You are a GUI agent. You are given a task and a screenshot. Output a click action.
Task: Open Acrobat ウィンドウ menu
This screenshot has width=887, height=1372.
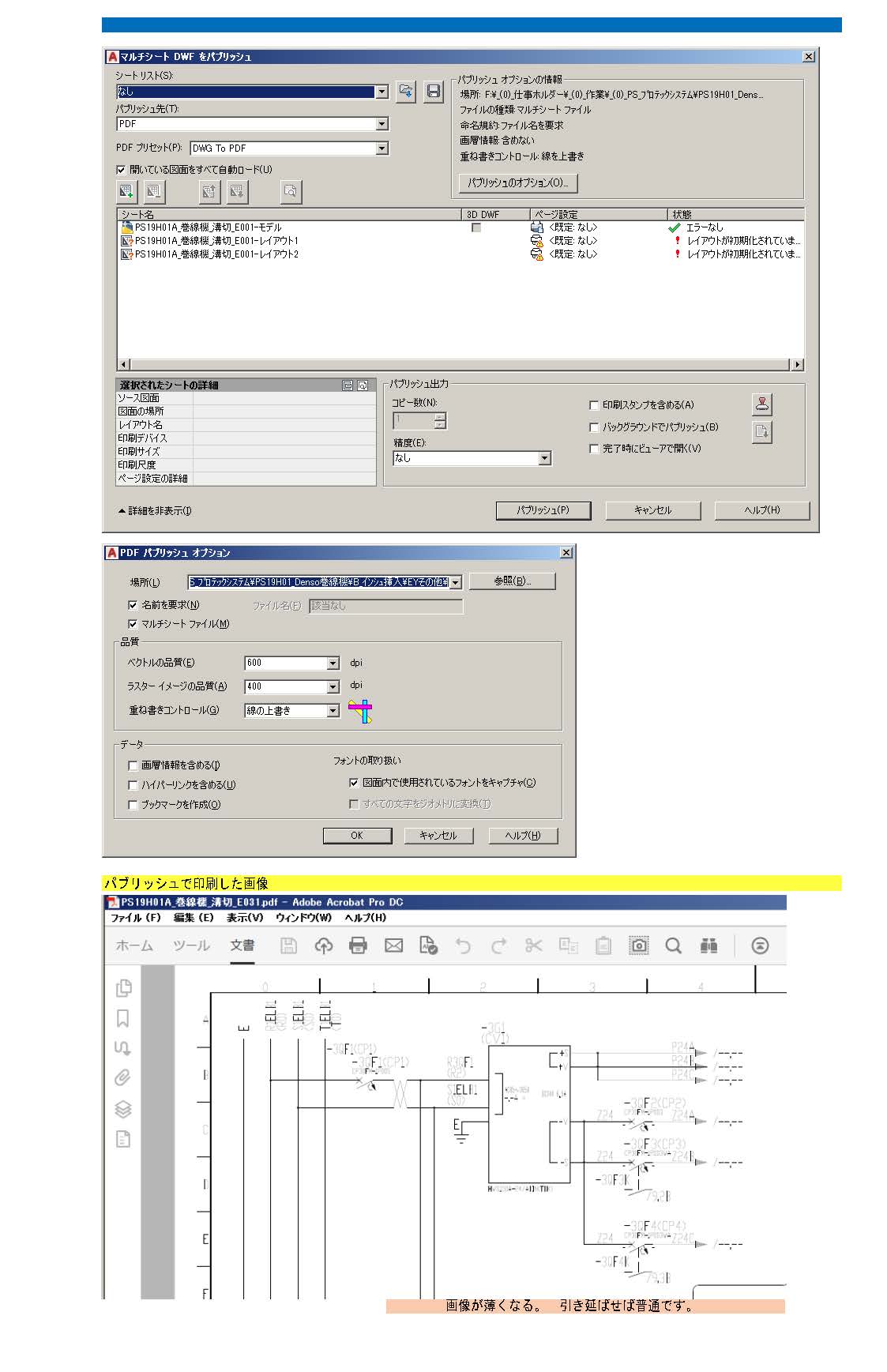coord(303,918)
